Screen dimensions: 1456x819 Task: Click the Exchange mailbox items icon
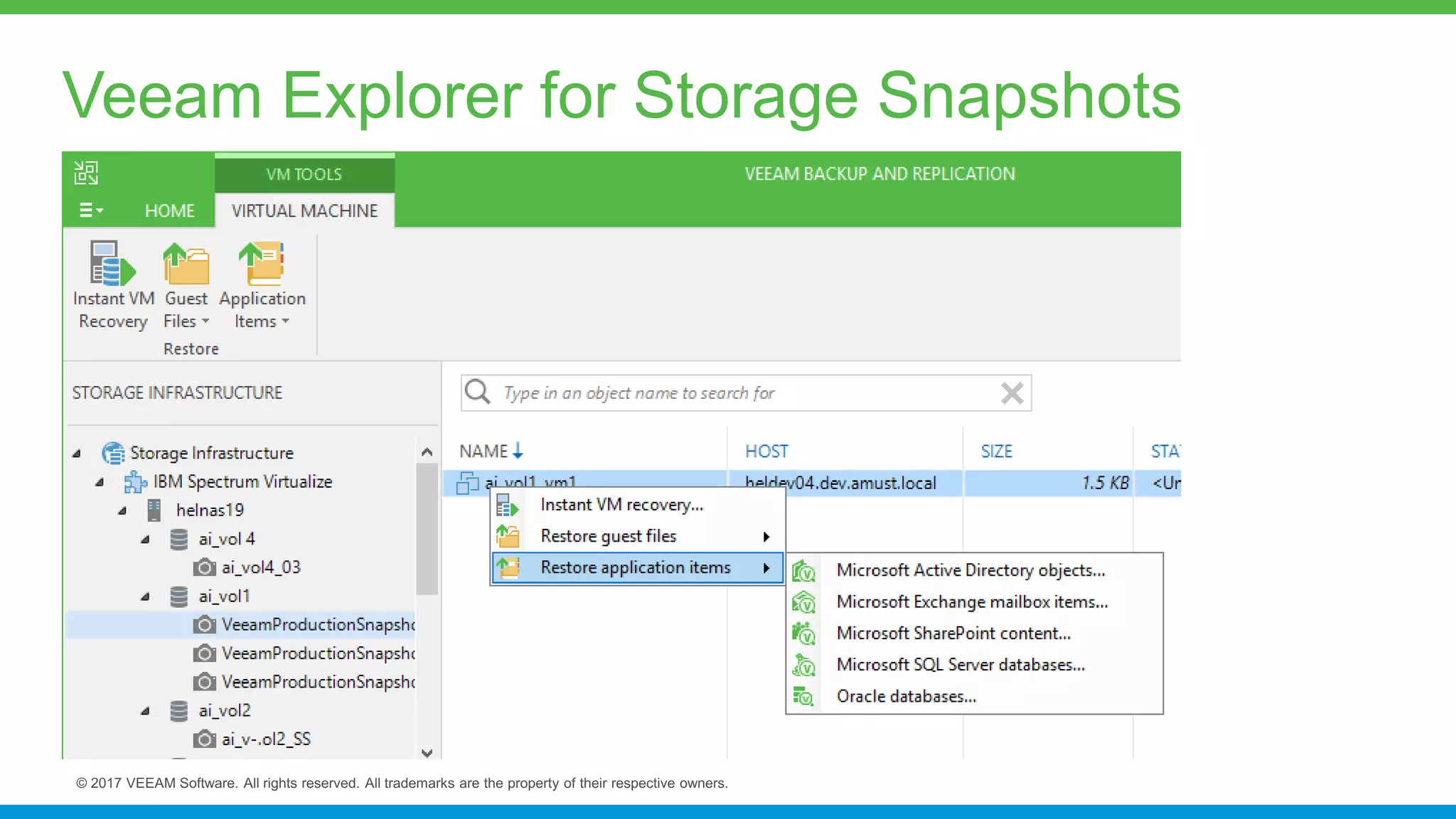pos(803,602)
